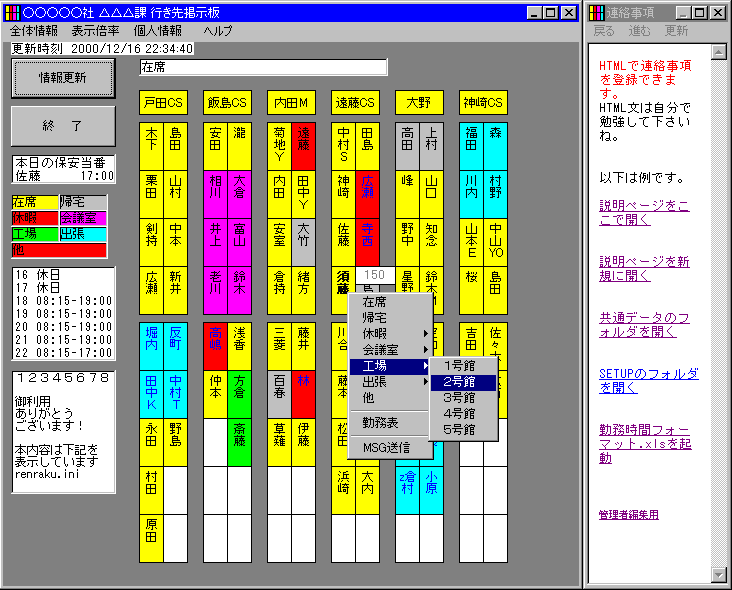Select the red 遠藤 name cell
The image size is (732, 590).
pyautogui.click(x=303, y=147)
